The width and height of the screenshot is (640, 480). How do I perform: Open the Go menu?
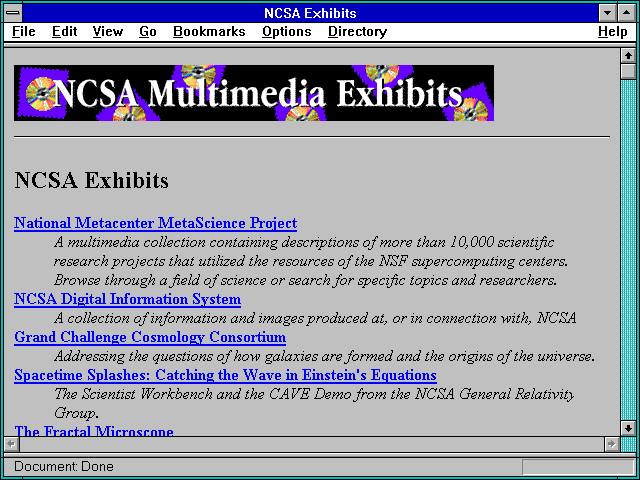tap(147, 32)
